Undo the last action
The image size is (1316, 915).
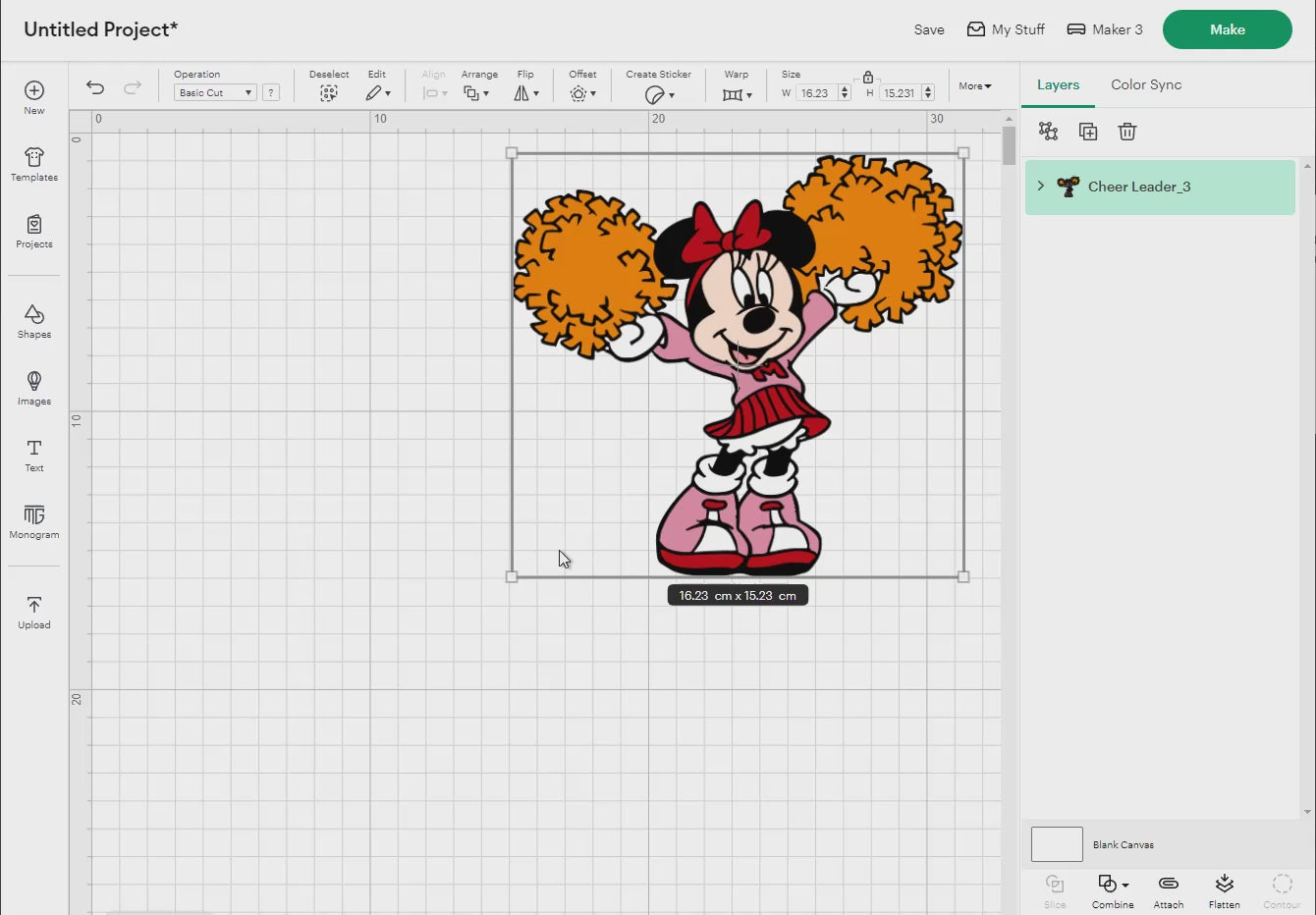95,87
